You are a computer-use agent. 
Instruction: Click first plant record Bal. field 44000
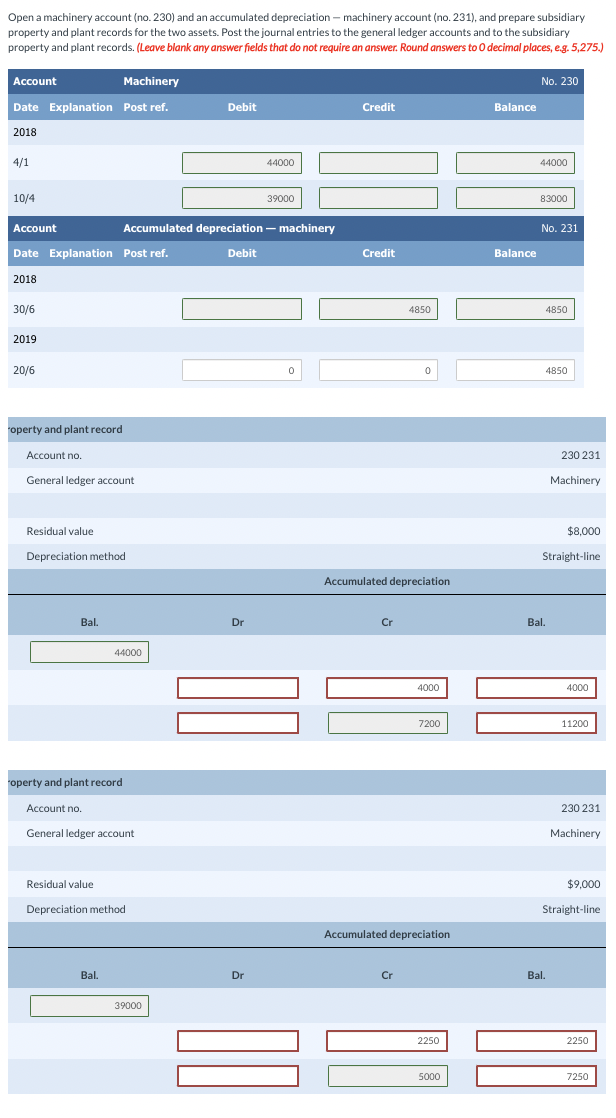[89, 652]
